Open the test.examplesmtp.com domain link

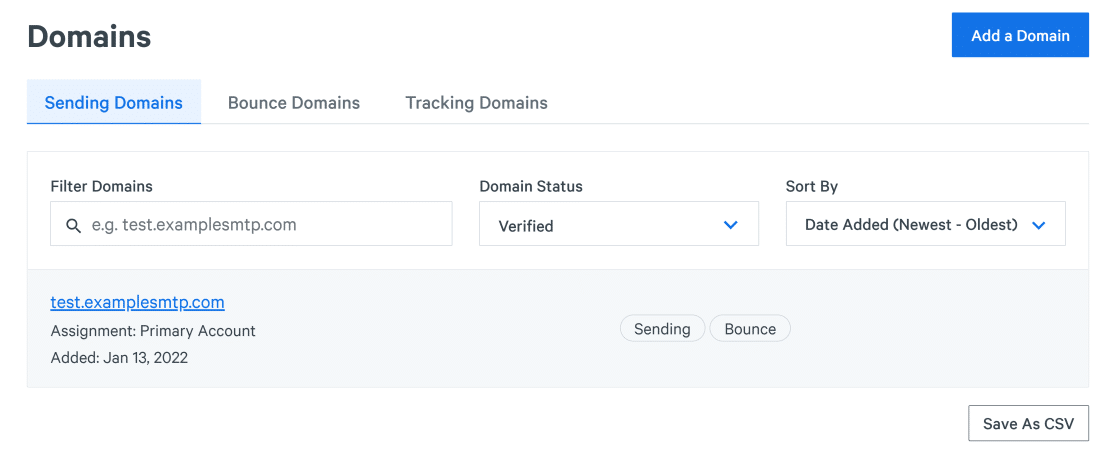(137, 303)
